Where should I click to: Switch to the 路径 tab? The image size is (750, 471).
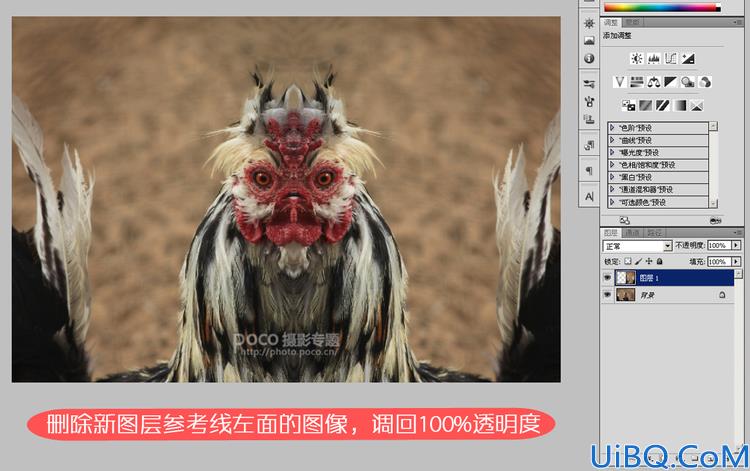click(654, 233)
